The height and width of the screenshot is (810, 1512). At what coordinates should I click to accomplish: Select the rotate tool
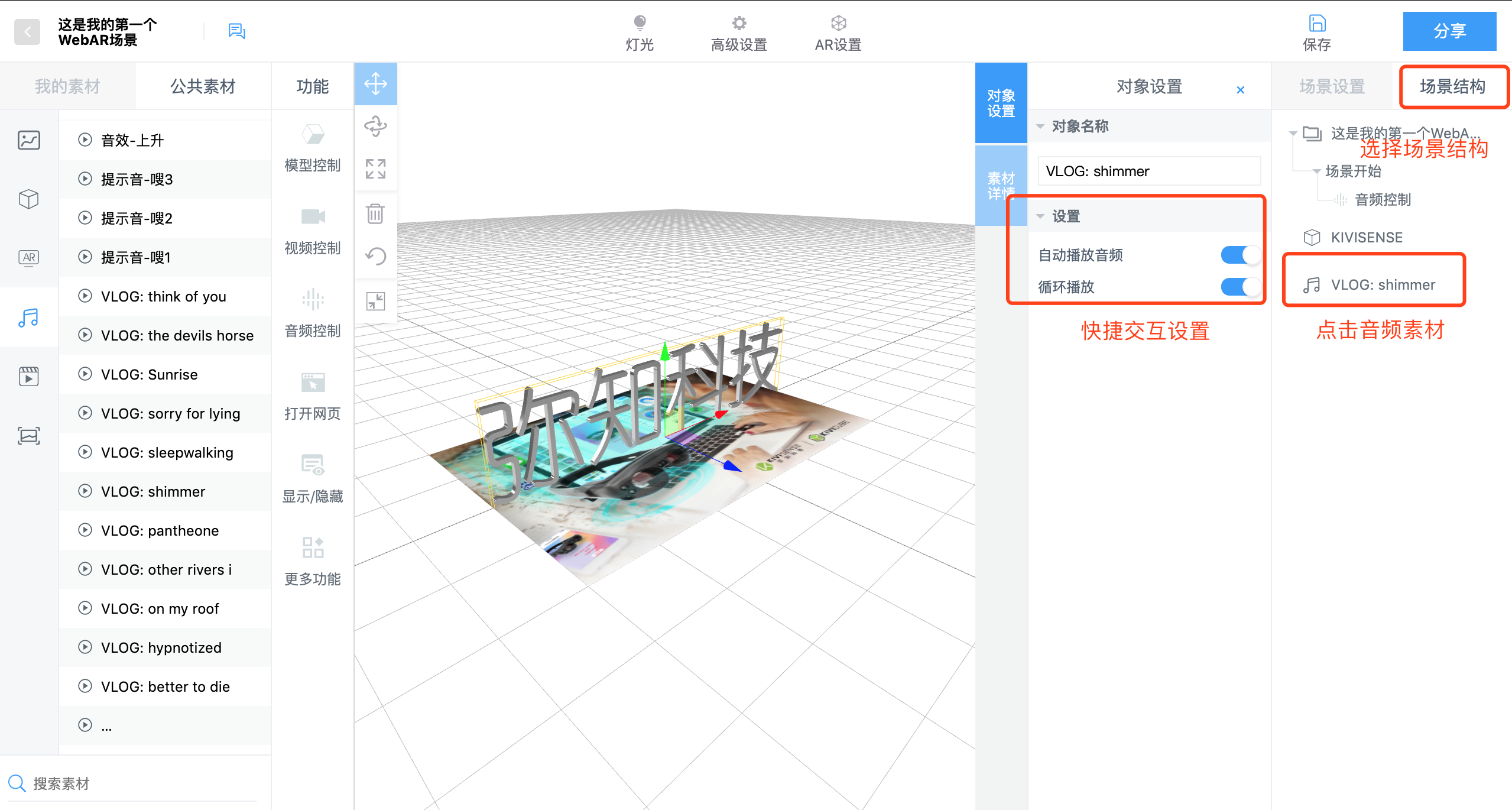(375, 127)
